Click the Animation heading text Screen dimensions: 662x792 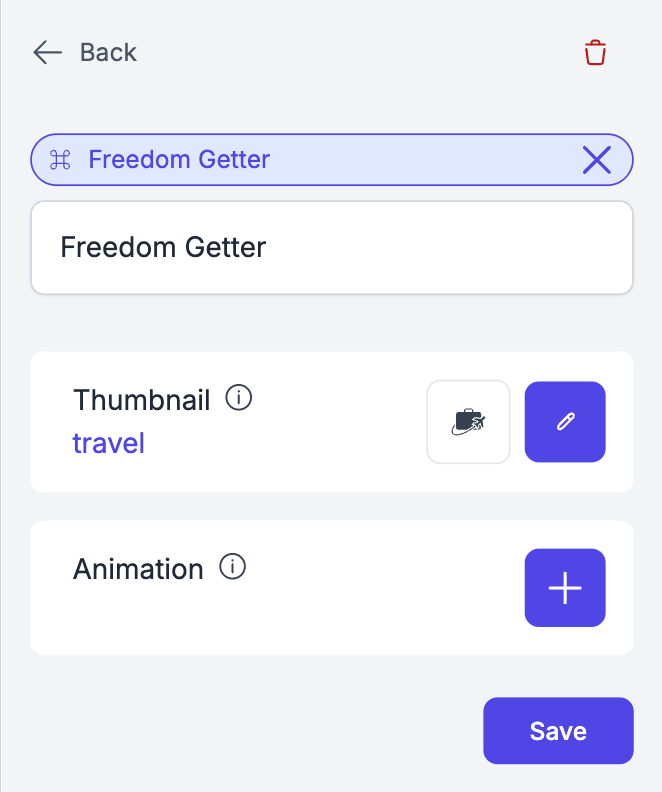[x=138, y=569]
